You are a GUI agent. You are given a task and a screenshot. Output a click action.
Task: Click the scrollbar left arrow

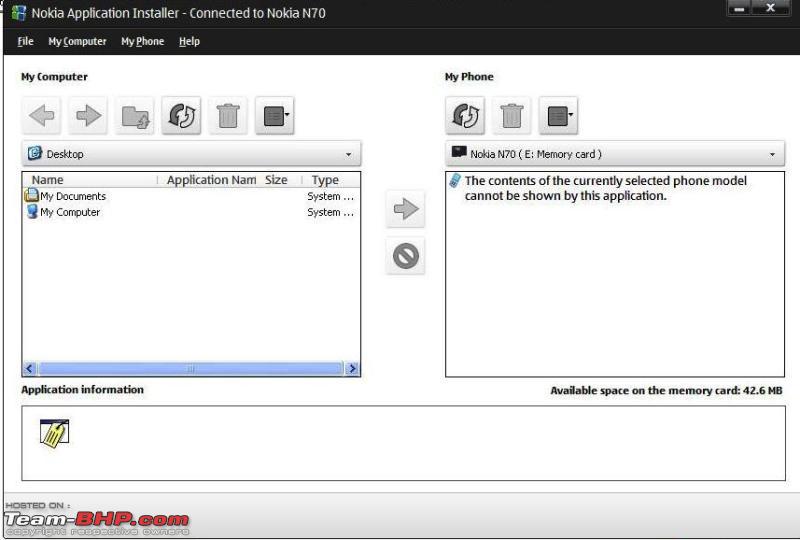[30, 369]
